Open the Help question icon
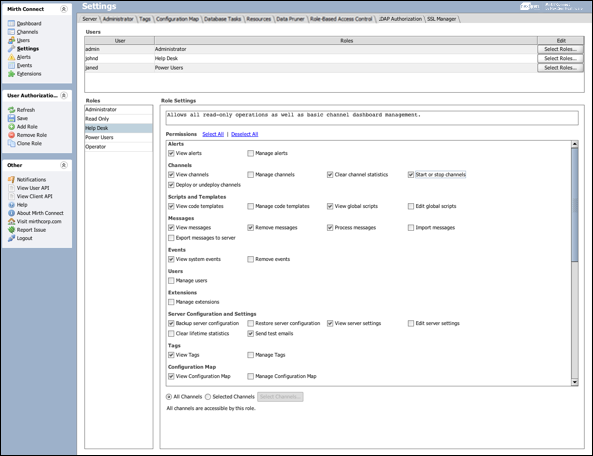Screen dimensions: 593x456 tap(11, 205)
